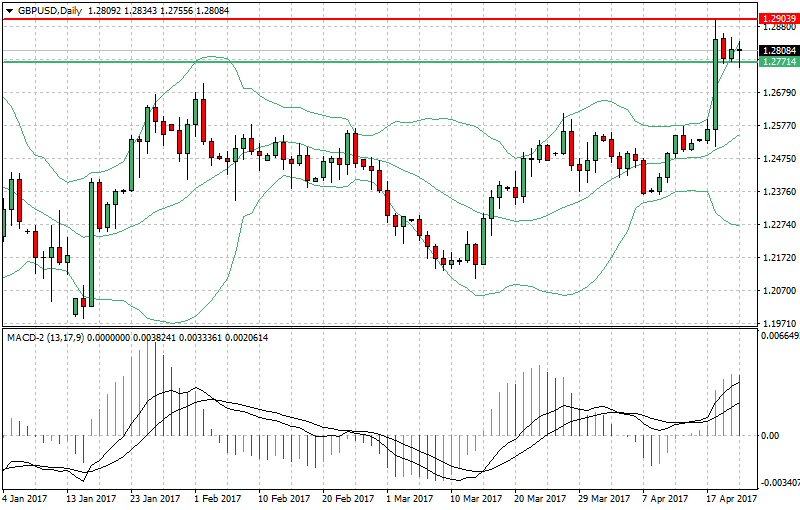
Task: Click the small arrow icon before GBPUSD,Daily
Action: pos(8,11)
